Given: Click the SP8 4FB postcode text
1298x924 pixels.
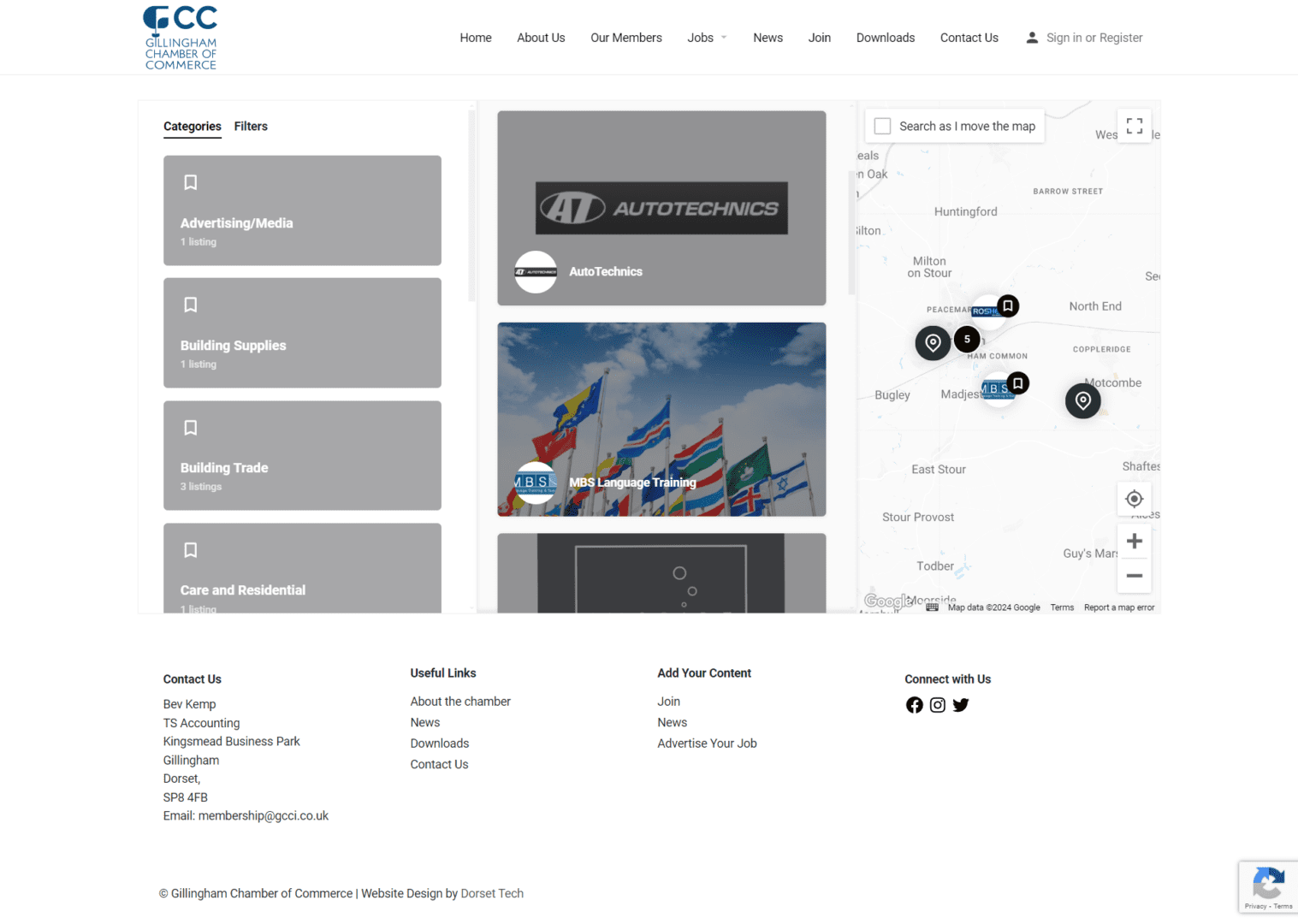Looking at the screenshot, I should [186, 797].
